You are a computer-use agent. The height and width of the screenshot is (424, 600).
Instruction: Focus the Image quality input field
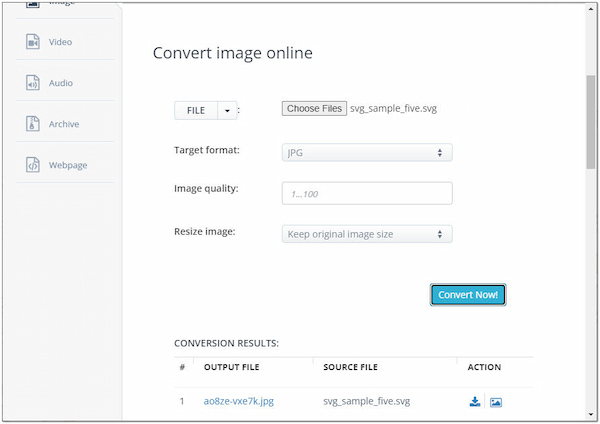point(367,193)
